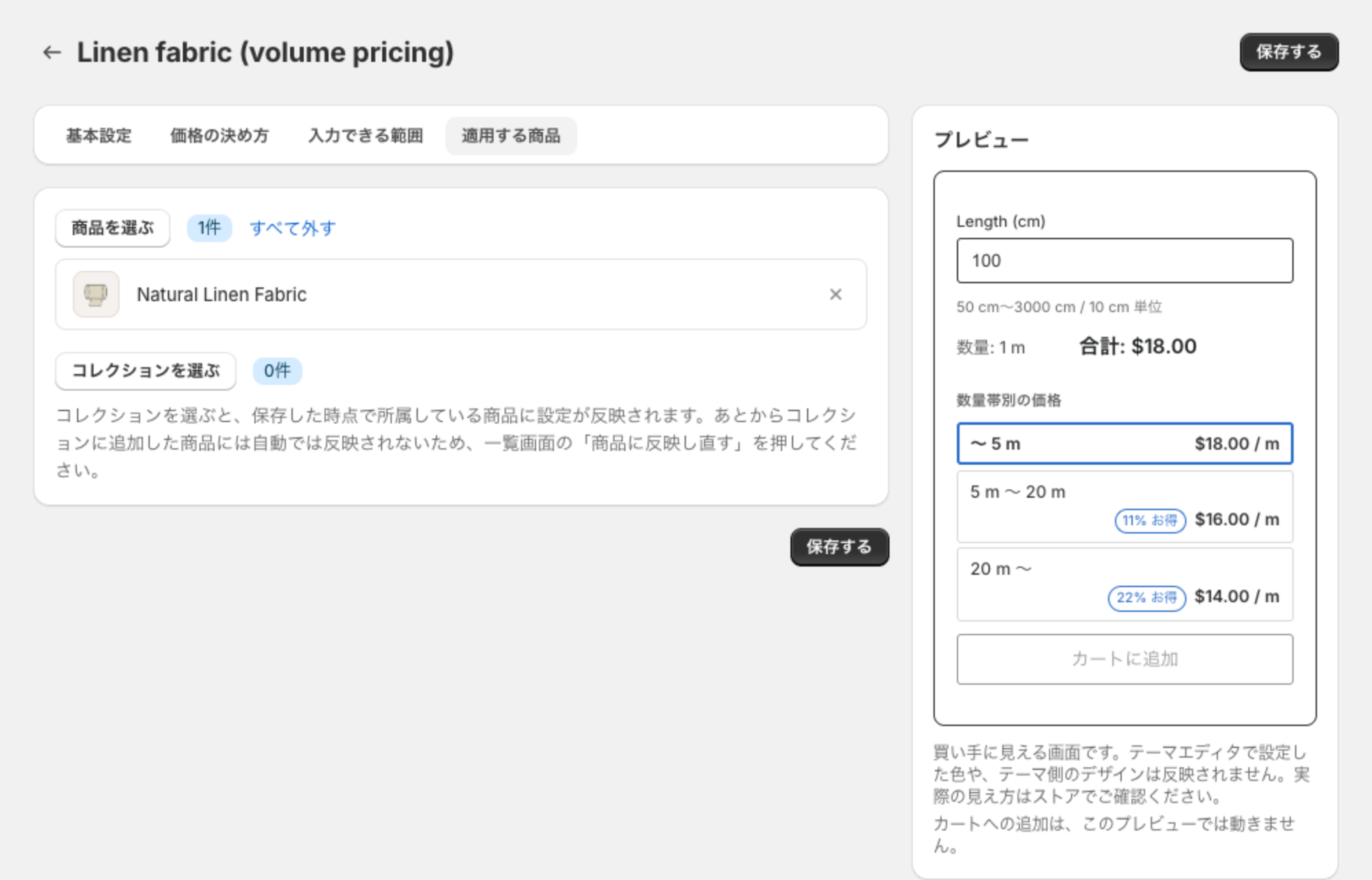
Task: Click the 合計: $18.00 total text
Action: pos(1138,346)
